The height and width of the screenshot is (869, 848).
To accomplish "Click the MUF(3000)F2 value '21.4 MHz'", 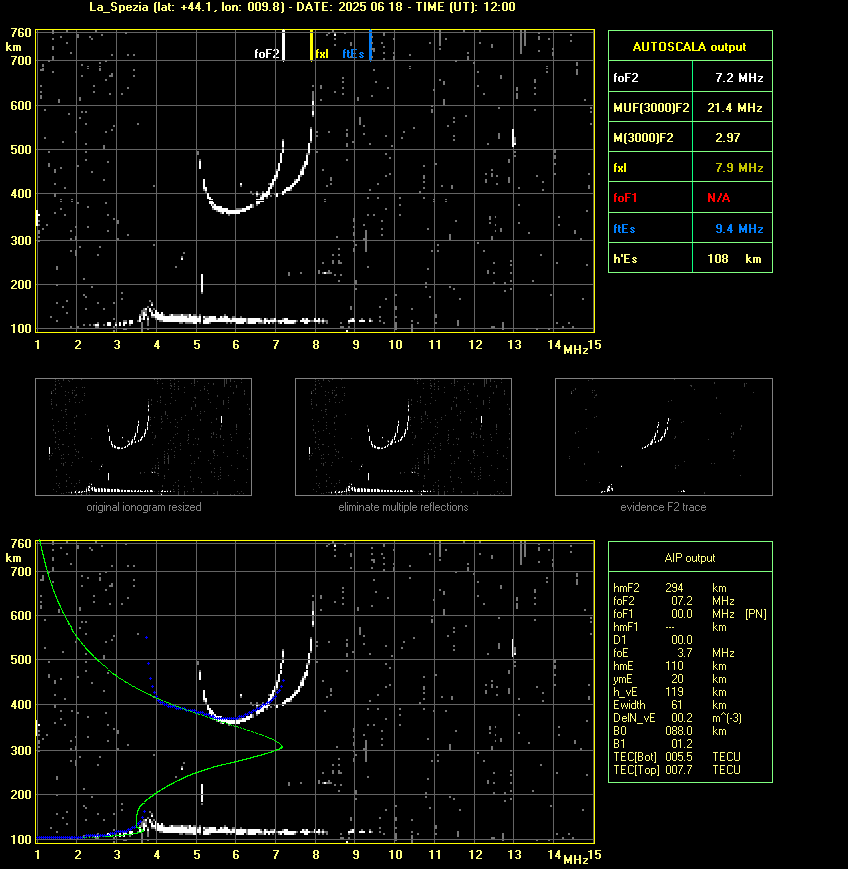I will pos(735,108).
